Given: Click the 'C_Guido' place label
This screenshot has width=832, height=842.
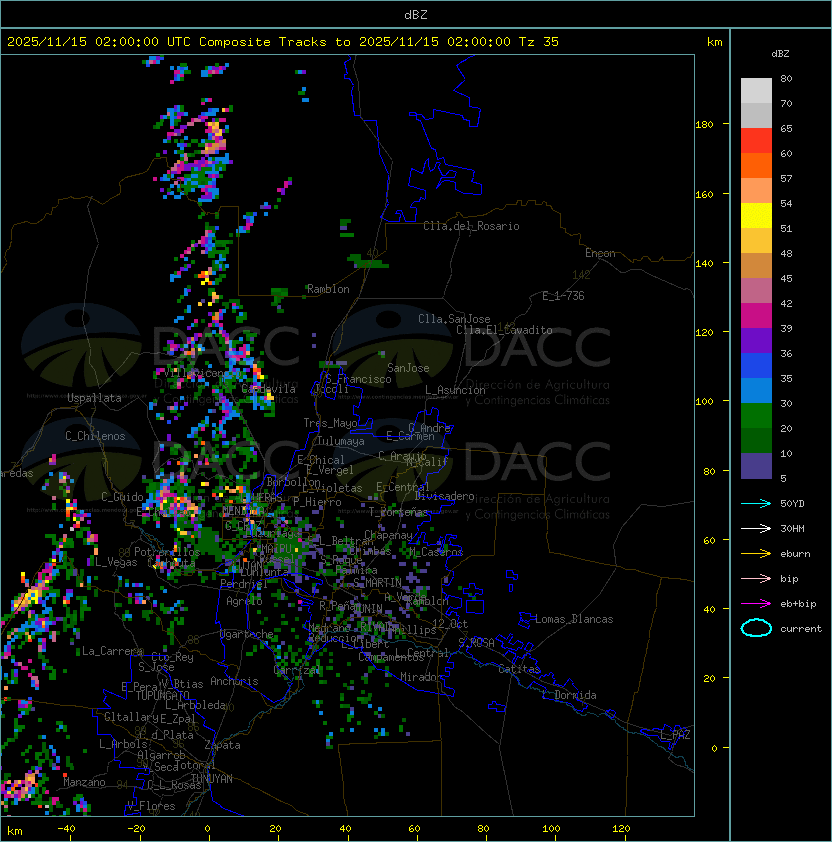Looking at the screenshot, I should coord(122,497).
